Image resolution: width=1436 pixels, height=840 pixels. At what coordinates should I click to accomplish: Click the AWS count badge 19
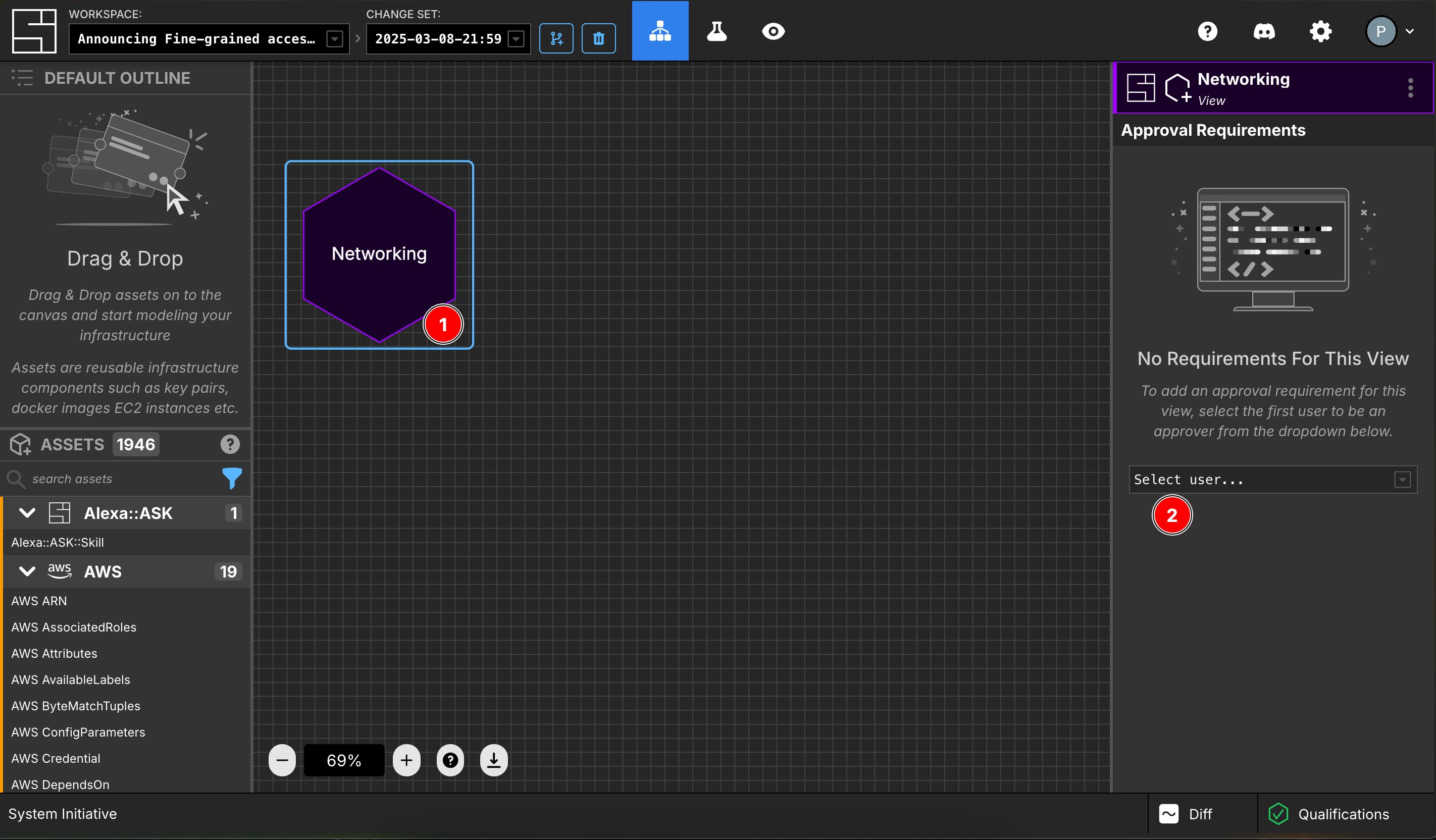[228, 571]
